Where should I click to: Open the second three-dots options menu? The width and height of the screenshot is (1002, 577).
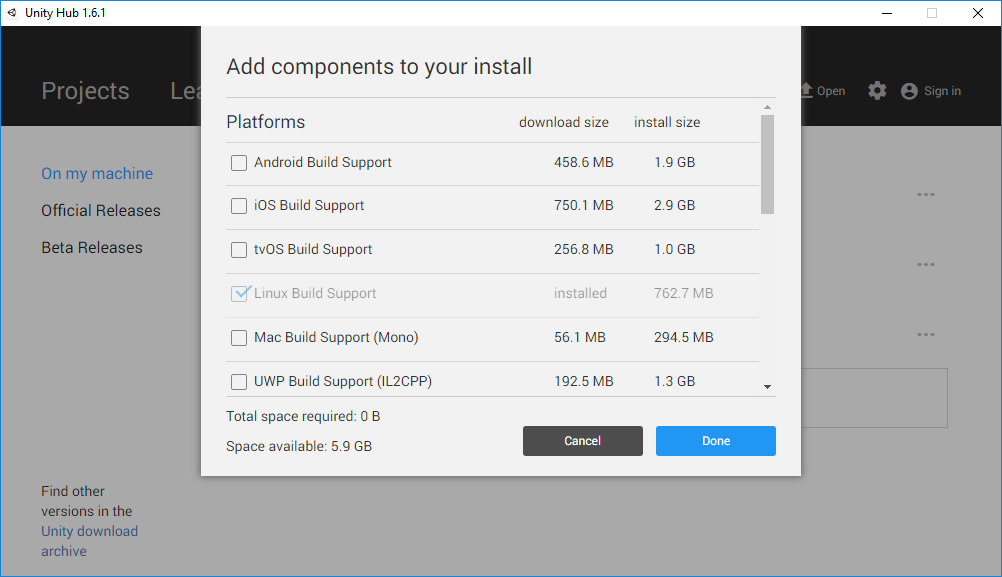tap(925, 265)
